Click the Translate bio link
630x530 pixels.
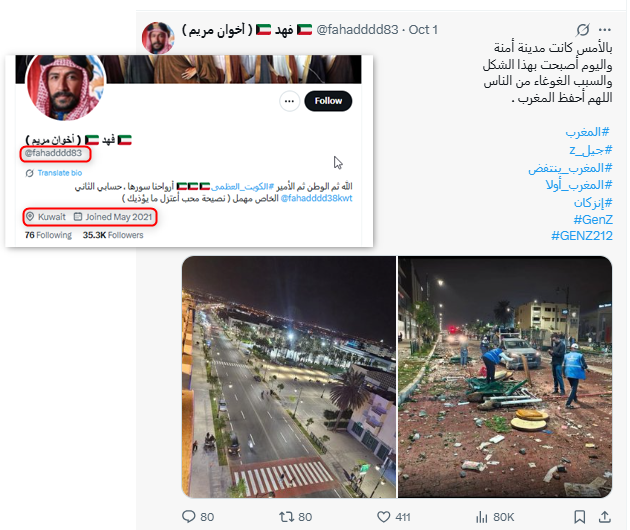[x=59, y=173]
